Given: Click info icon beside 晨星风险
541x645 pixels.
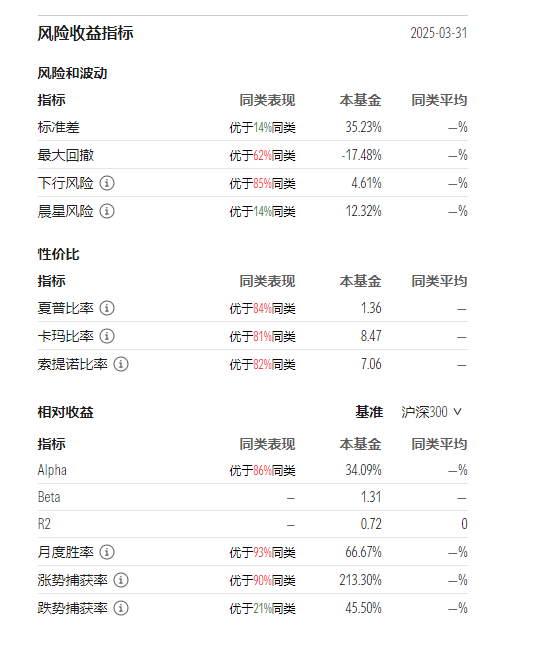Looking at the screenshot, I should [x=107, y=211].
